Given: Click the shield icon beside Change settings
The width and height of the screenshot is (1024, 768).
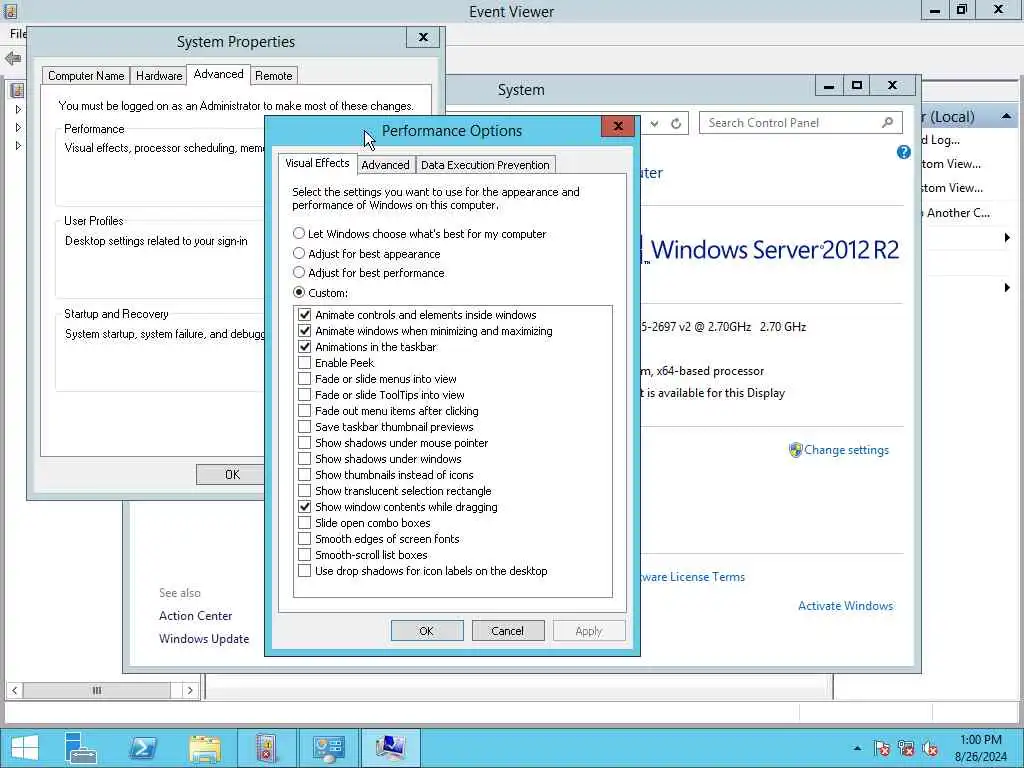Looking at the screenshot, I should [x=795, y=450].
